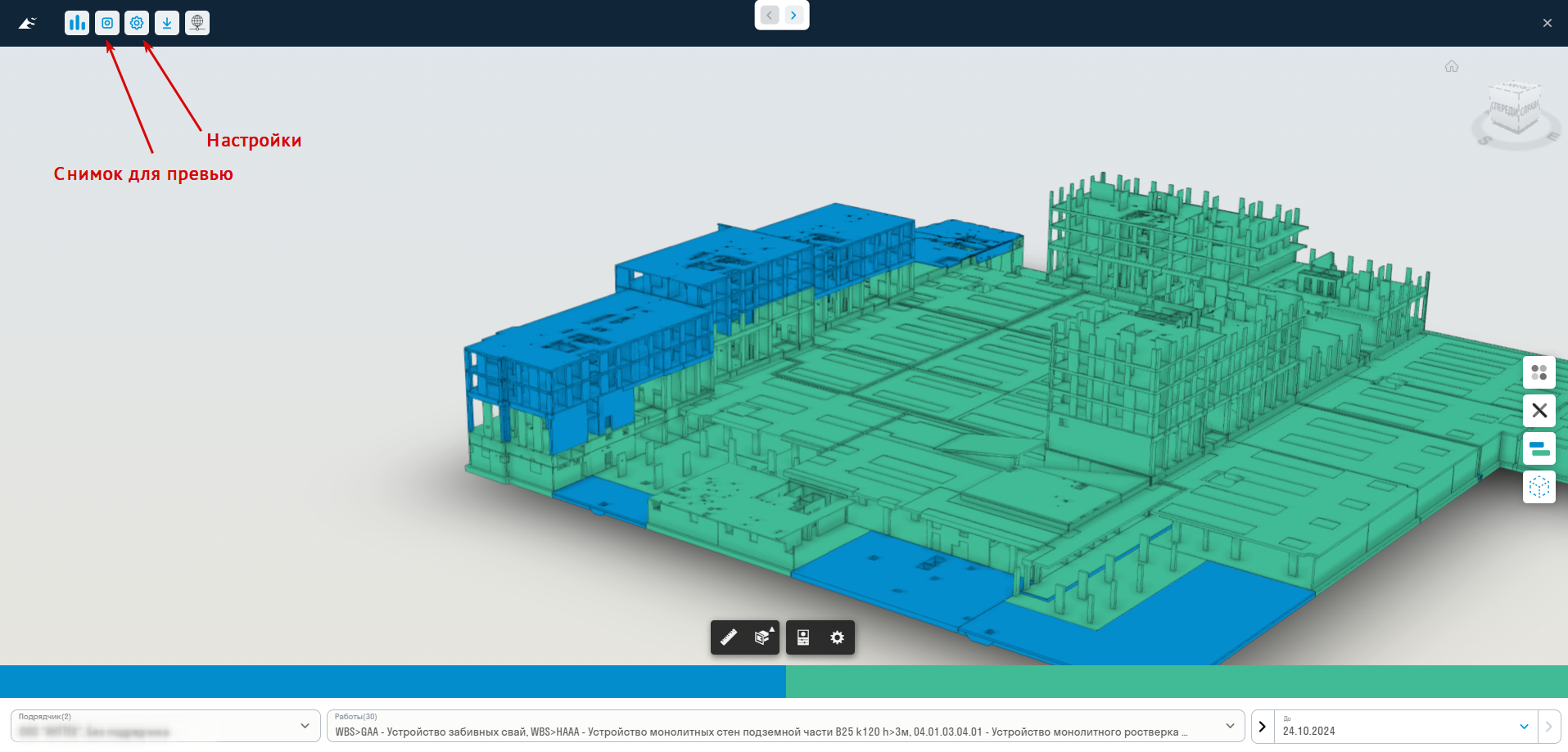Toggle the dashed cube ghost-mode button
1568x752 pixels.
[1539, 487]
